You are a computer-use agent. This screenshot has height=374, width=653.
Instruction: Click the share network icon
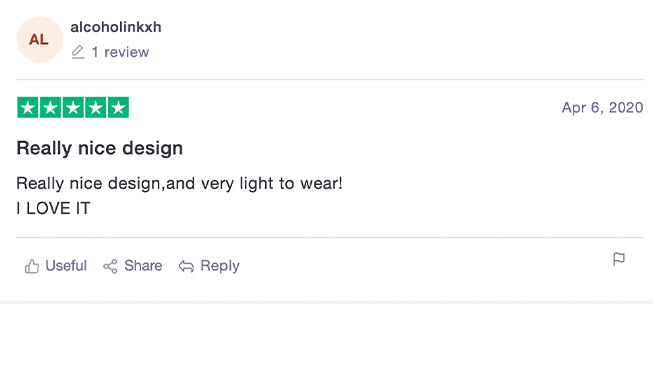pyautogui.click(x=110, y=267)
